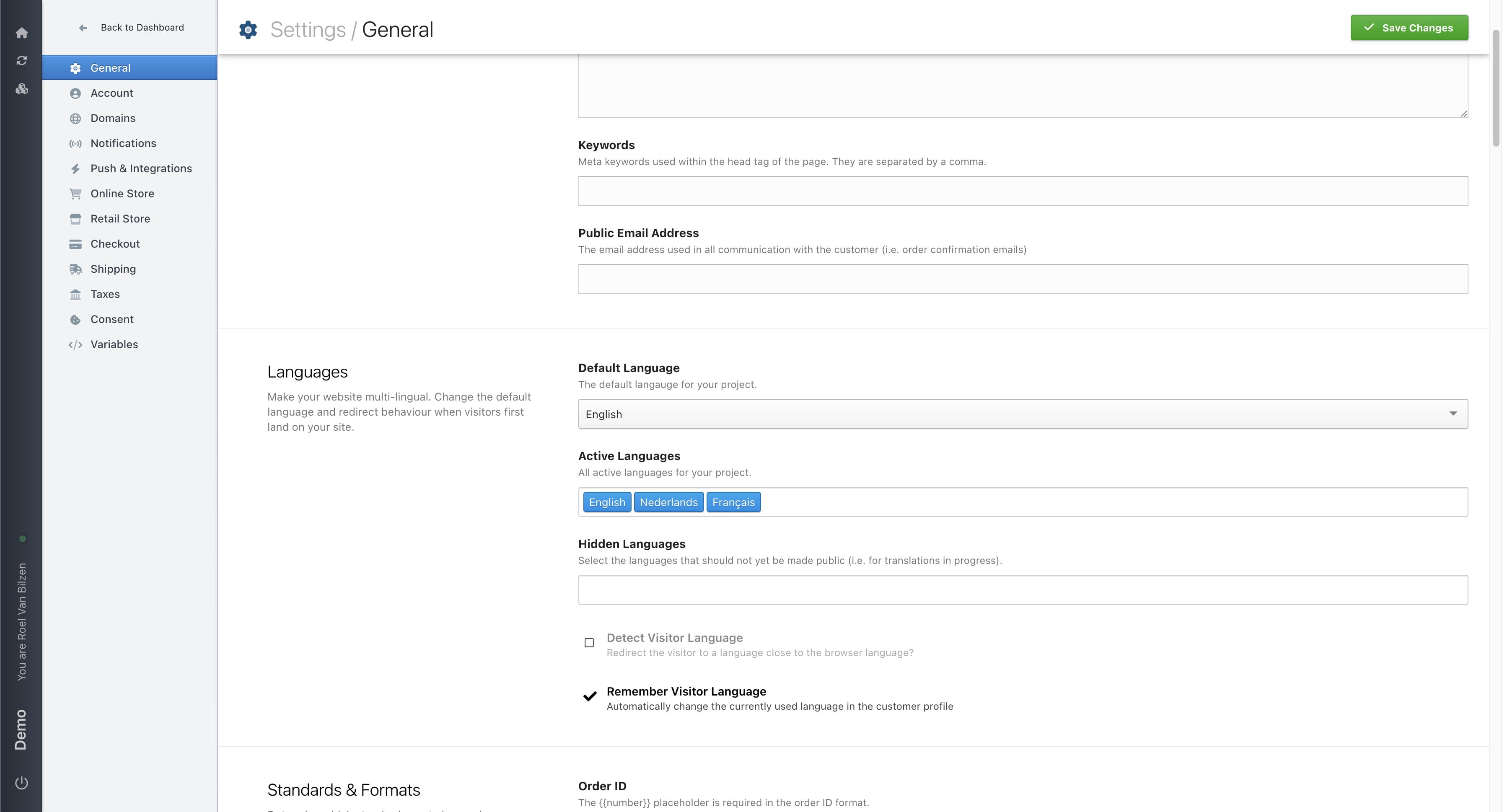The height and width of the screenshot is (812, 1502).
Task: Click the power logout icon
Action: coord(21,782)
